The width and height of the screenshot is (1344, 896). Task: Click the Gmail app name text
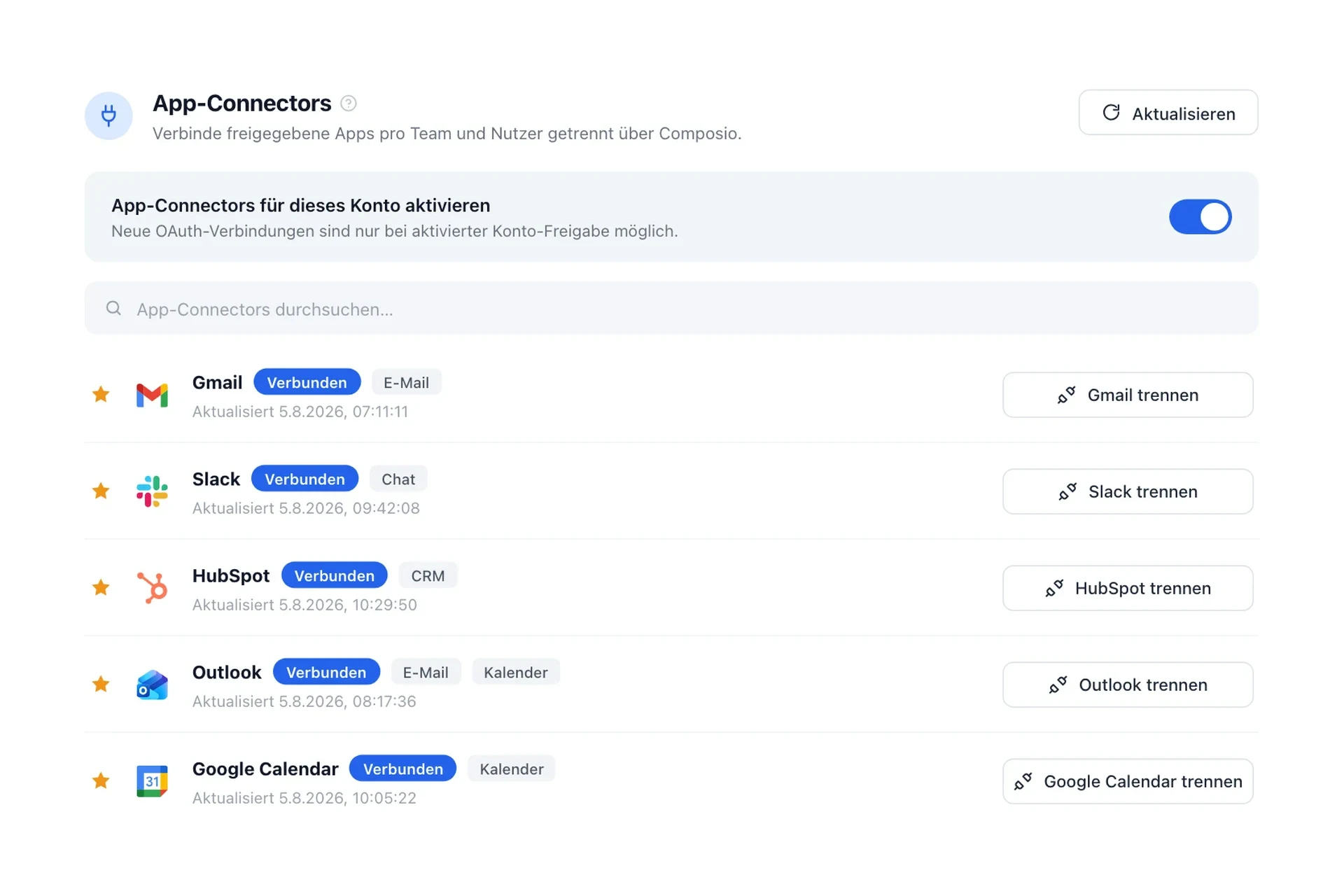(x=217, y=382)
